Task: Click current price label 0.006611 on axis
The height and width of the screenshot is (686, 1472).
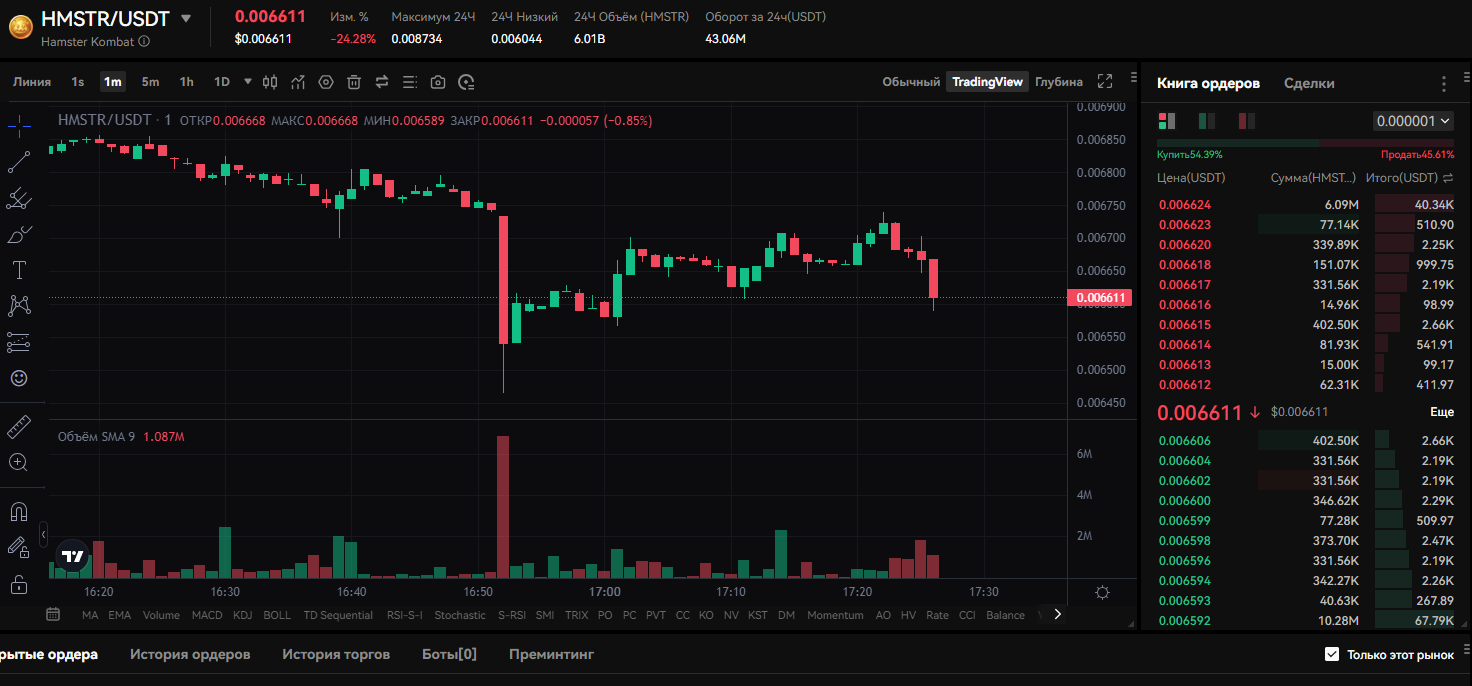Action: click(1099, 297)
